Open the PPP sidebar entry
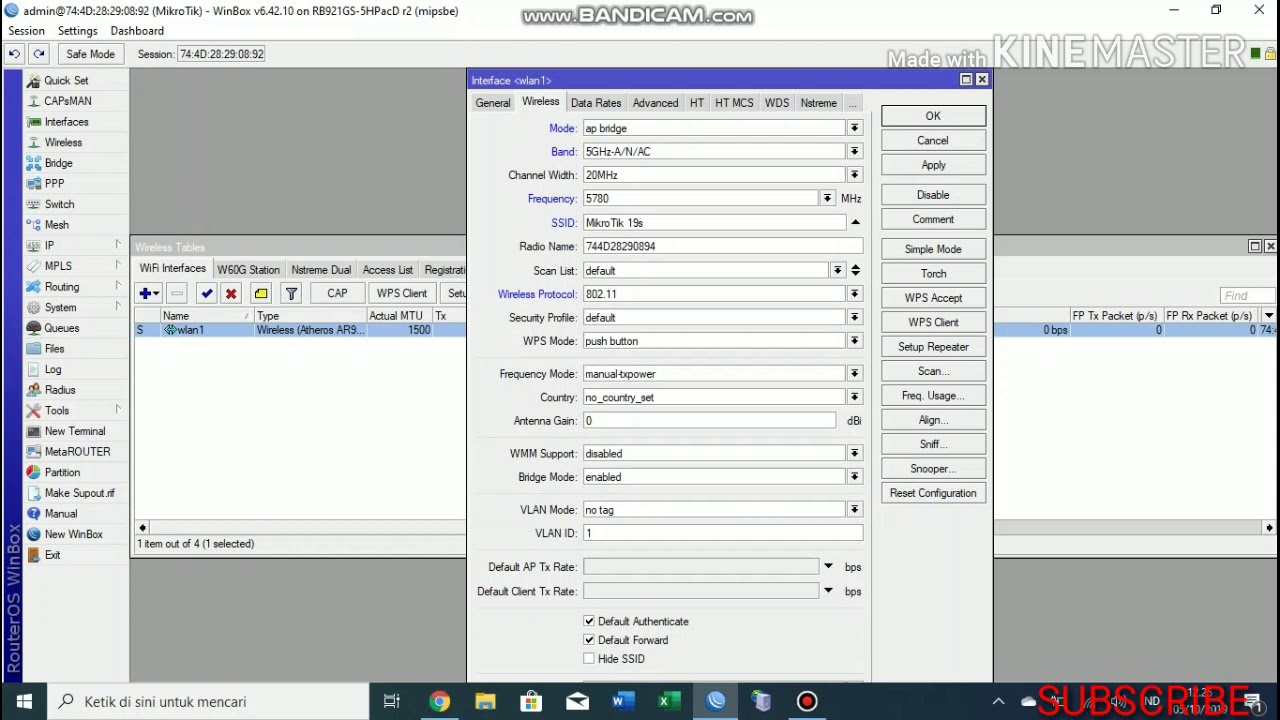 click(x=54, y=184)
